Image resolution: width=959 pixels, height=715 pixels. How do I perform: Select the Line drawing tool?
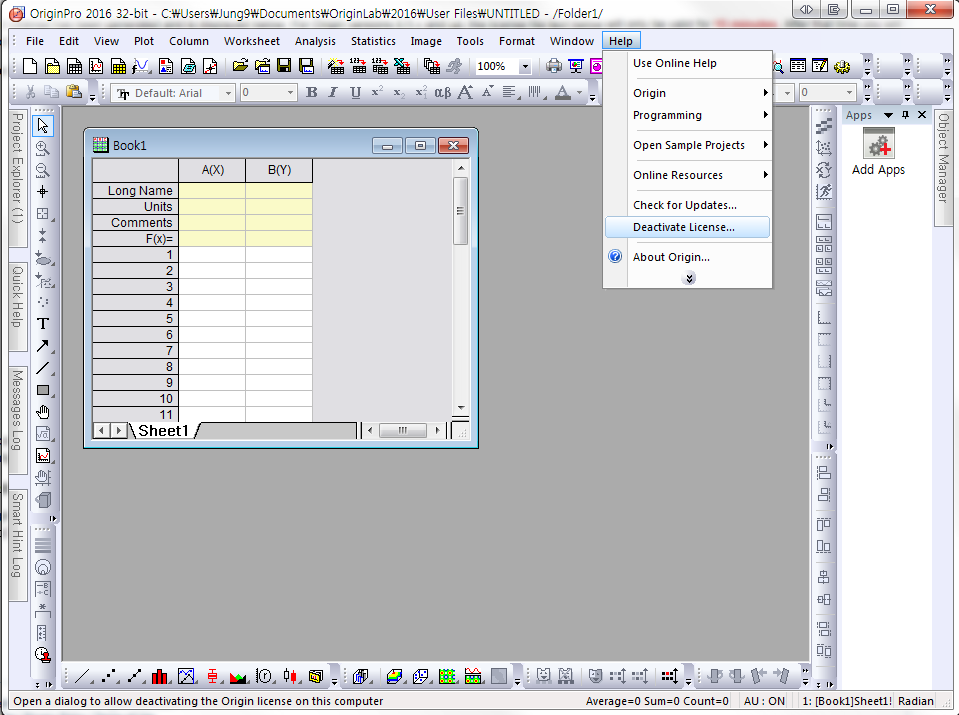click(x=43, y=368)
